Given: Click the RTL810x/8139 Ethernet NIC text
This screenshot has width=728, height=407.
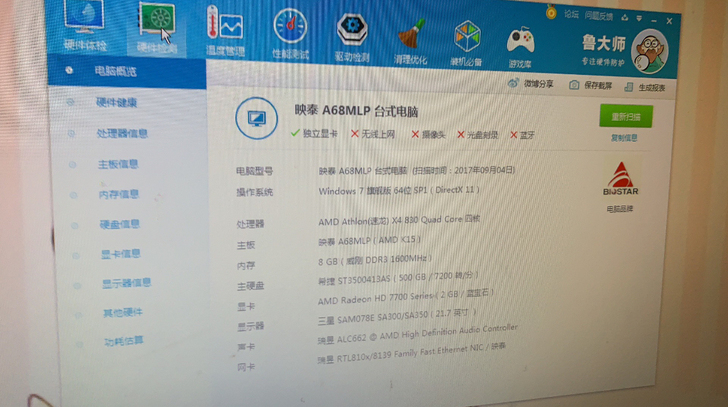Looking at the screenshot, I should coord(411,353).
